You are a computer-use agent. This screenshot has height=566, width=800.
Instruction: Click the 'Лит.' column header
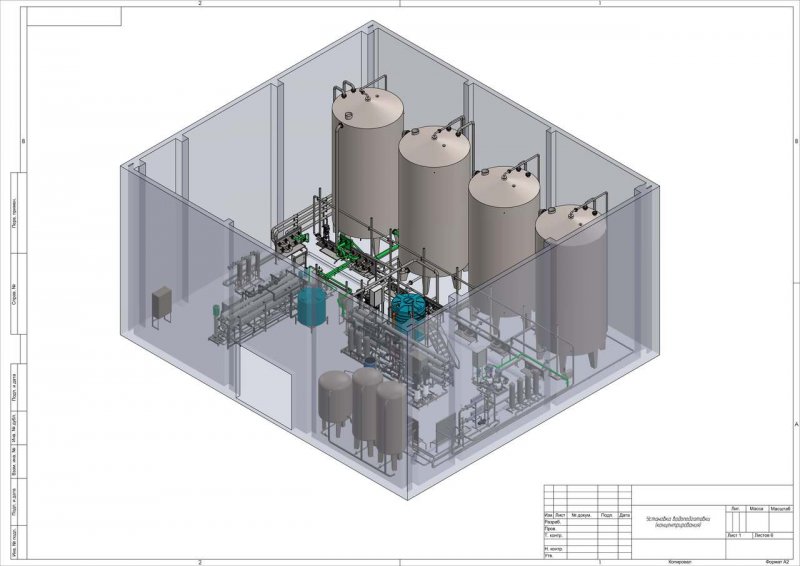tap(735, 509)
